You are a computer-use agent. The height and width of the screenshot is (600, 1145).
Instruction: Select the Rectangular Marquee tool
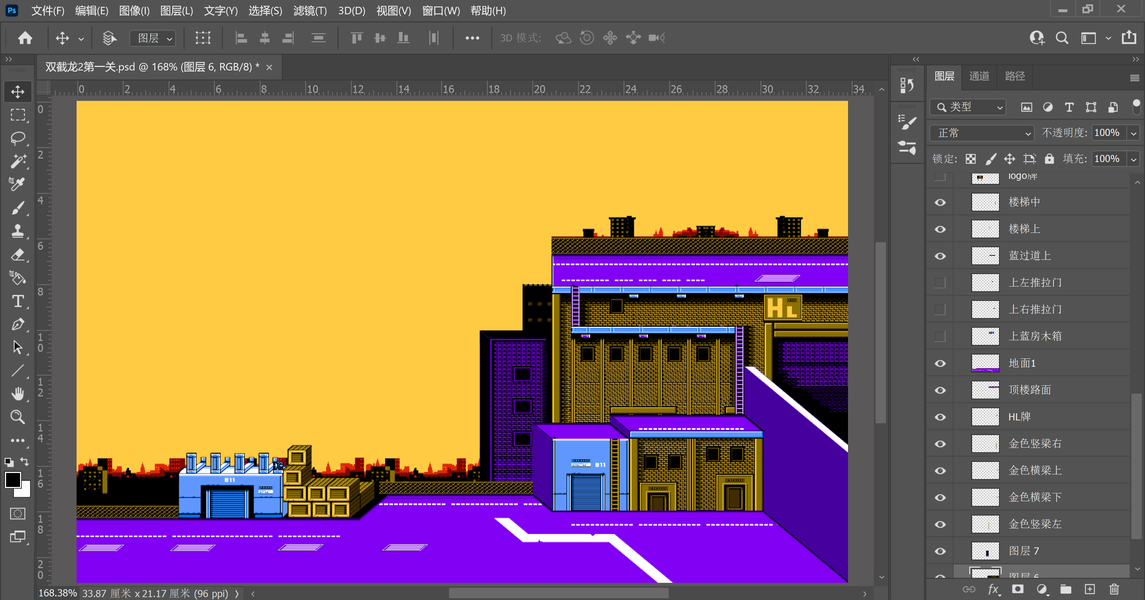[x=18, y=115]
